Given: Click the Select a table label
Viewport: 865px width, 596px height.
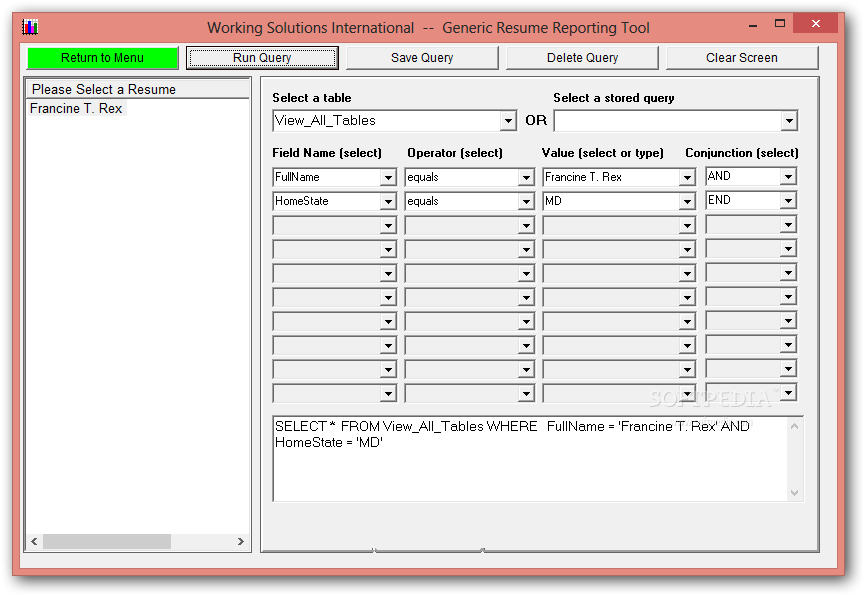Looking at the screenshot, I should click(312, 98).
